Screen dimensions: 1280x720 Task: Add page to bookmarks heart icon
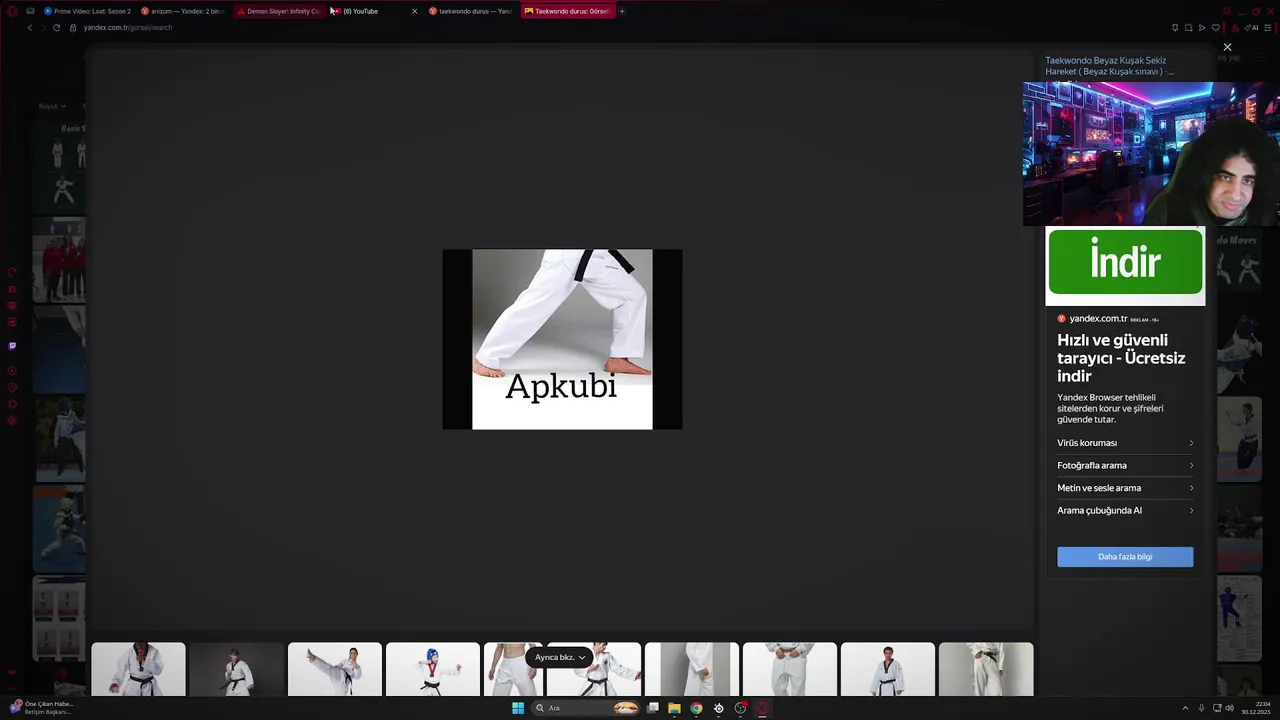click(x=1215, y=27)
